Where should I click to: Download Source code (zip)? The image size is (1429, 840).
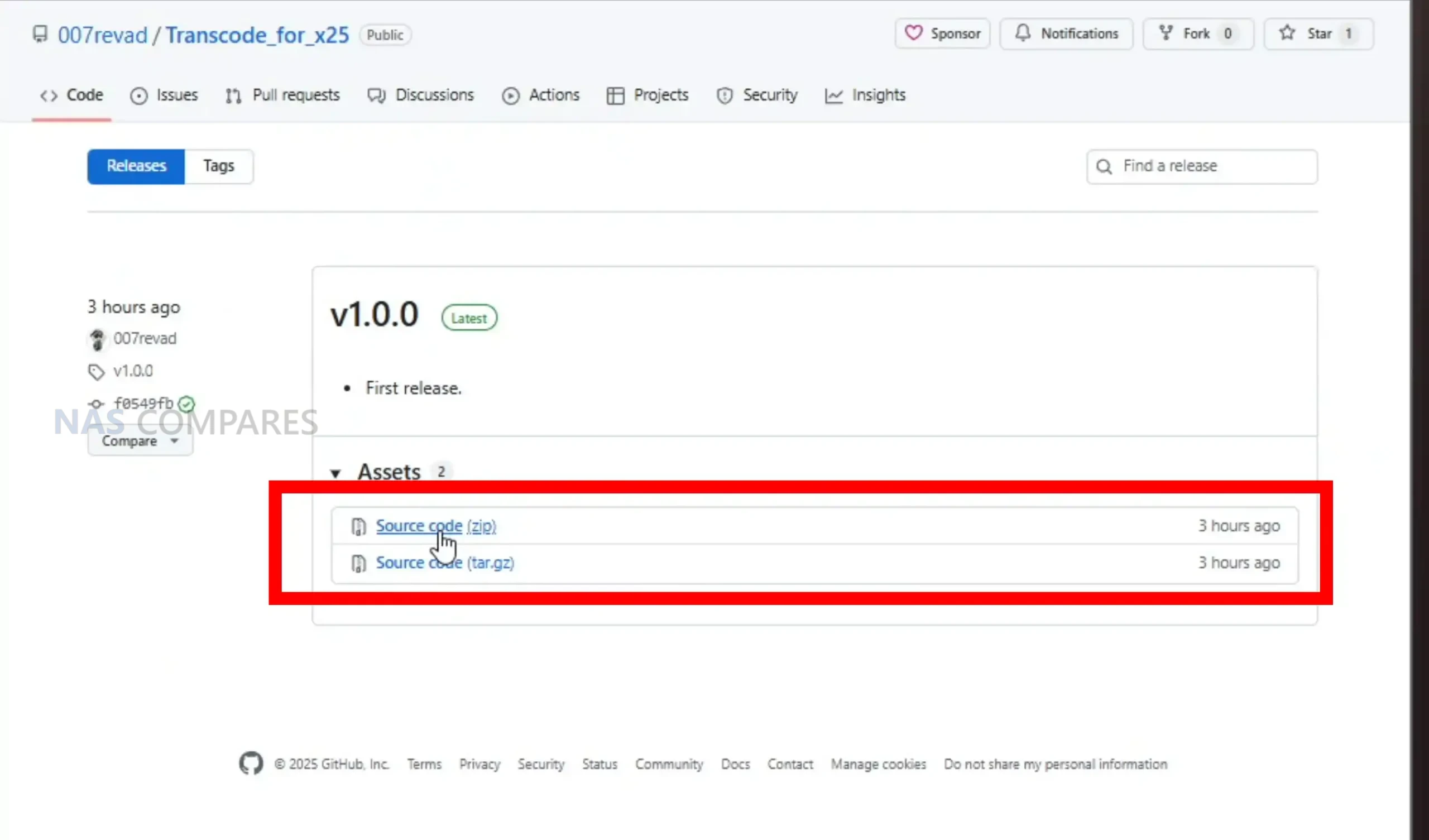point(435,526)
